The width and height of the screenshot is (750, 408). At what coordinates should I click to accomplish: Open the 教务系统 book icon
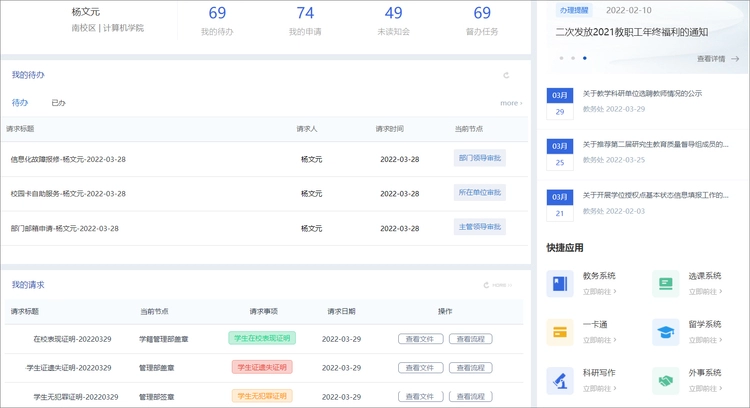(x=560, y=283)
